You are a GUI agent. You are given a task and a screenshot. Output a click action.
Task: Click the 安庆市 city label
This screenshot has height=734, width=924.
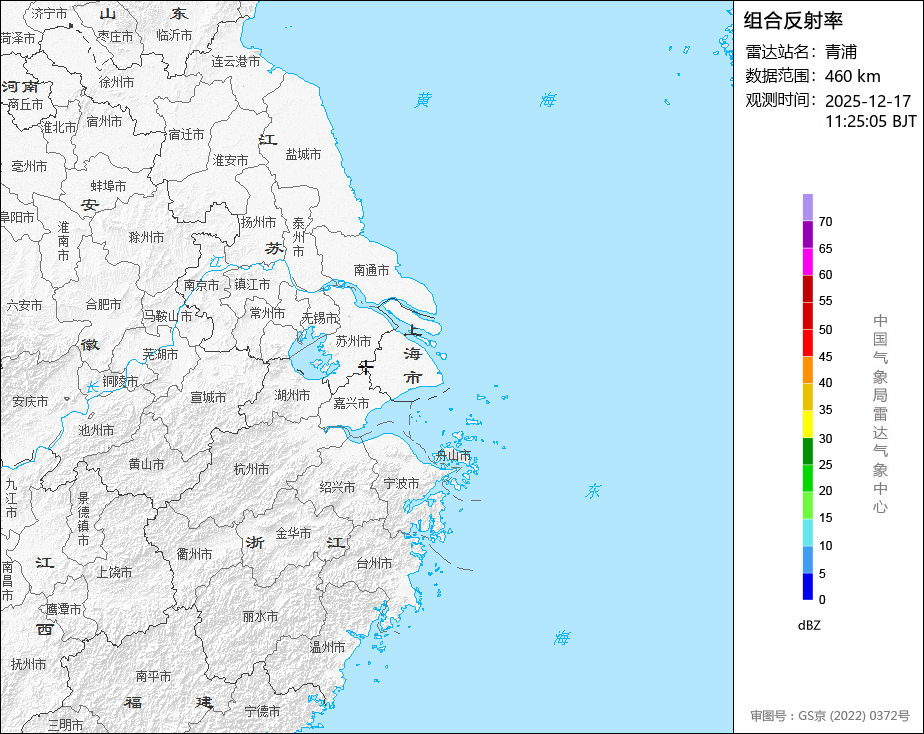(x=30, y=402)
